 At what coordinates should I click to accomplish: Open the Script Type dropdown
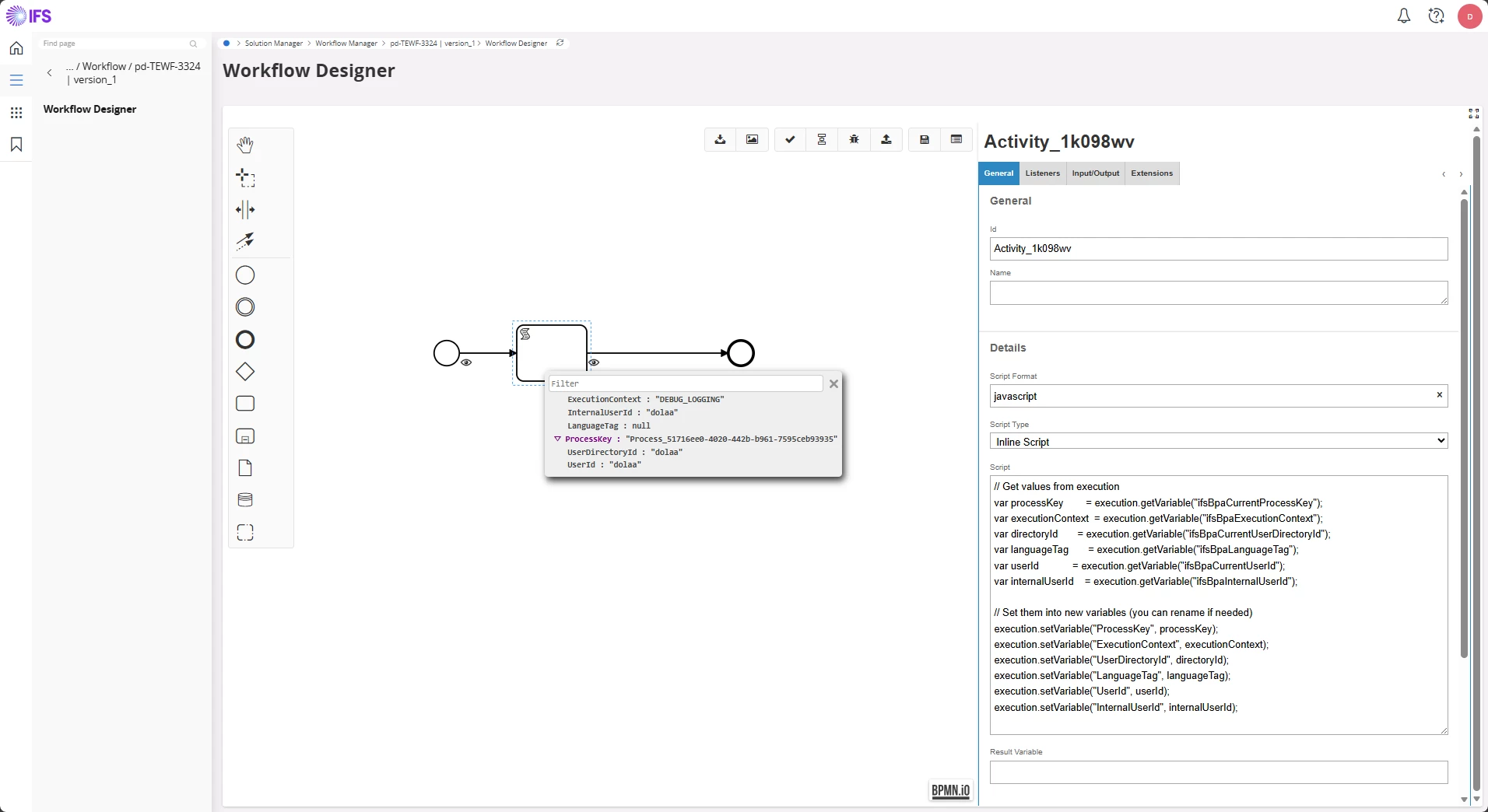coord(1218,441)
